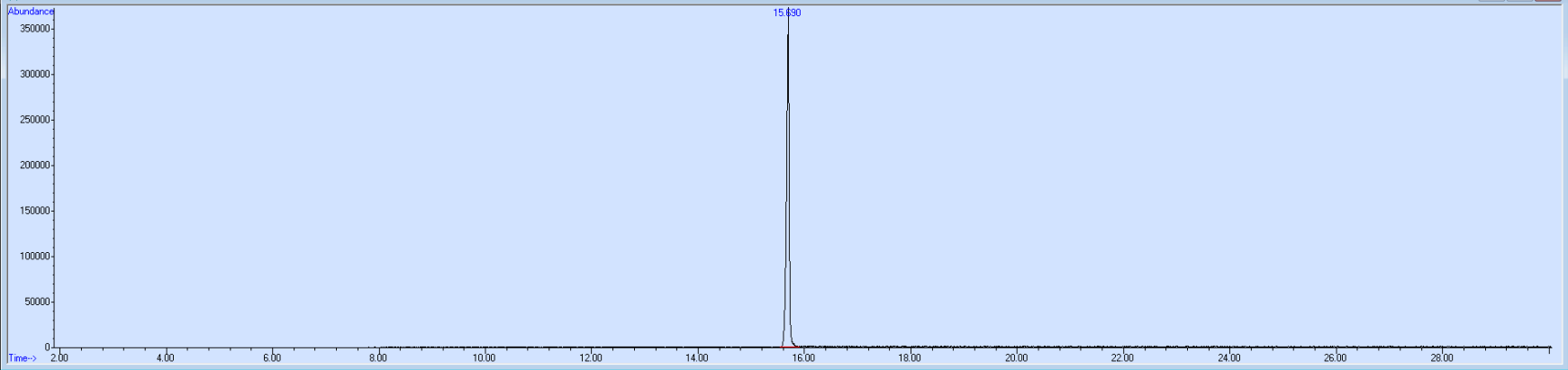Click the tall chromatogram peak near 15.69 minutes
Screen dimensions: 1568x370
(787, 180)
